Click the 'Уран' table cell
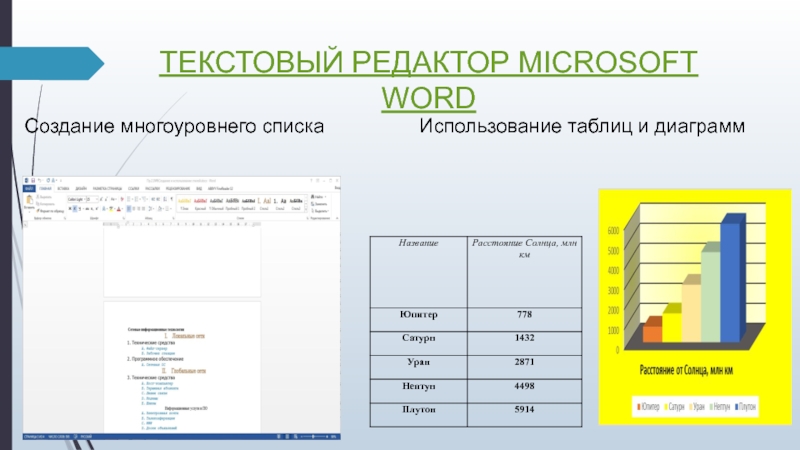 (x=418, y=367)
